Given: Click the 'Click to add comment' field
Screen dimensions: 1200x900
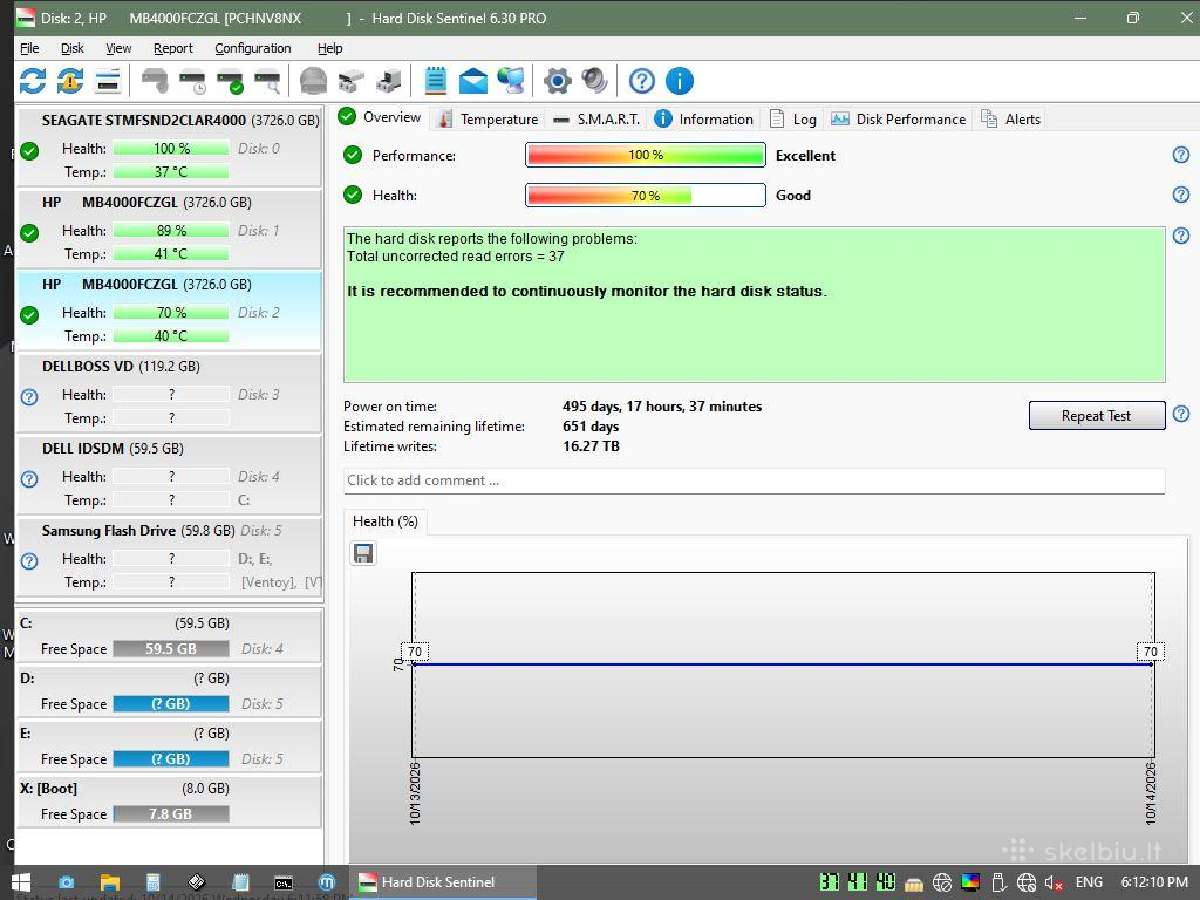Looking at the screenshot, I should click(754, 480).
